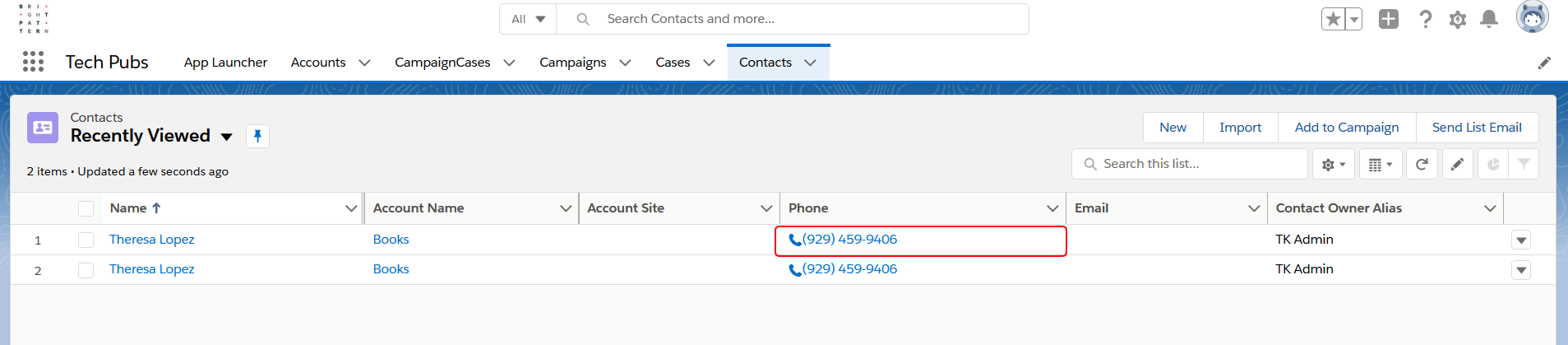Open the Recently Viewed list view picker
This screenshot has width=1568, height=345.
coord(227,137)
